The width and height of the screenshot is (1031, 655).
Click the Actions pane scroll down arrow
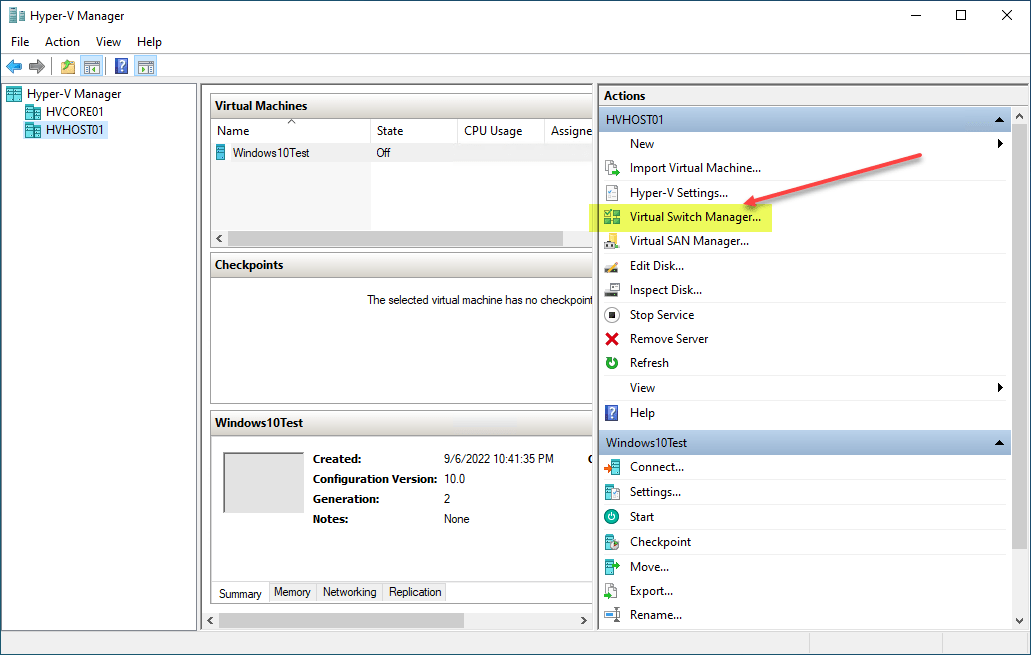coord(1019,621)
